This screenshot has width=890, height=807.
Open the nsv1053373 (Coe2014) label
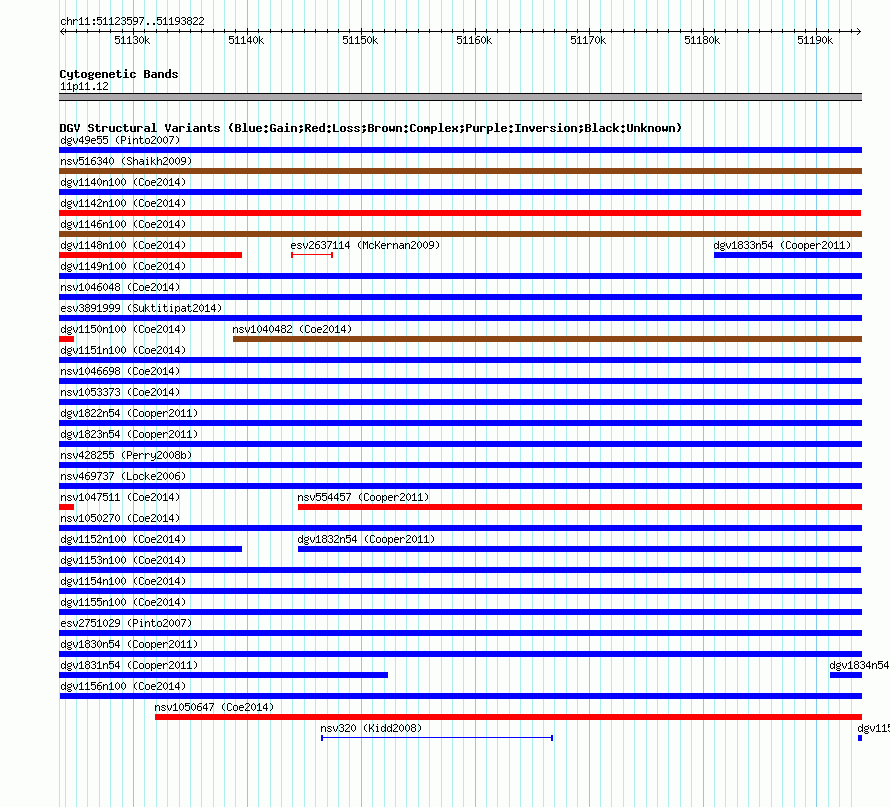120,392
